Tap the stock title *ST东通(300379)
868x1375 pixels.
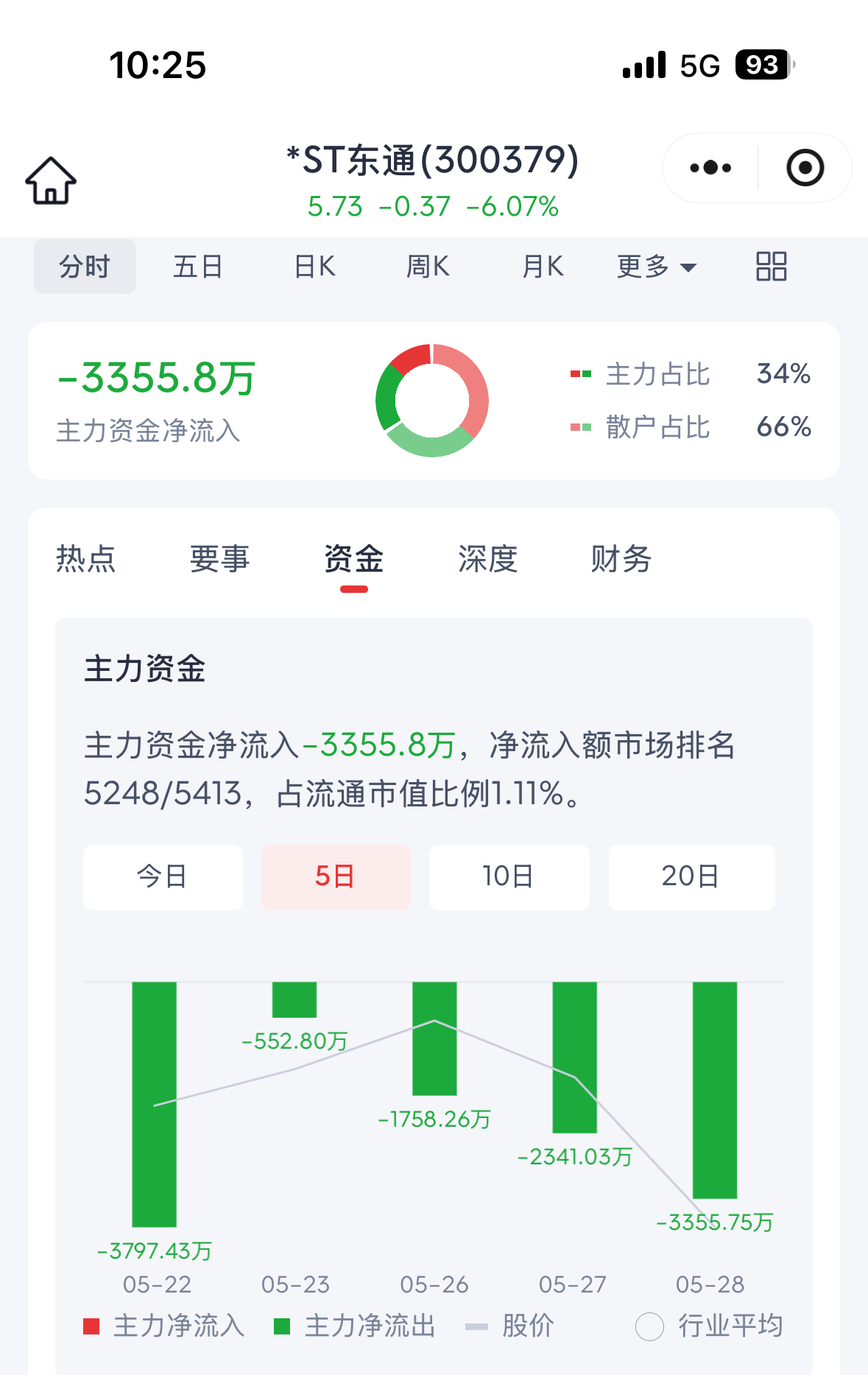click(x=433, y=160)
